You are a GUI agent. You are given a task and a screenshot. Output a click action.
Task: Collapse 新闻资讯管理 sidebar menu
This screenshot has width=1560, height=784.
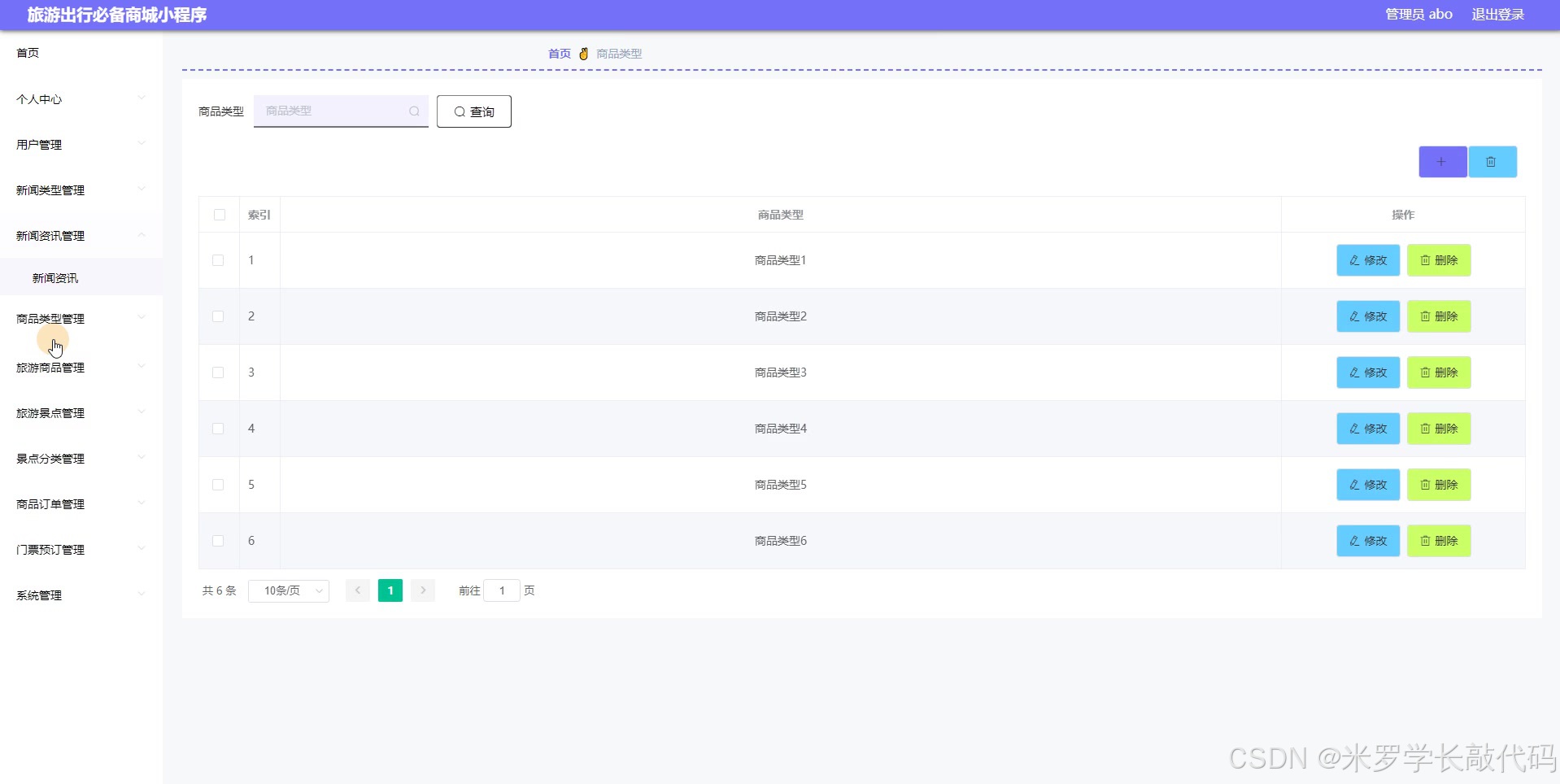[81, 236]
